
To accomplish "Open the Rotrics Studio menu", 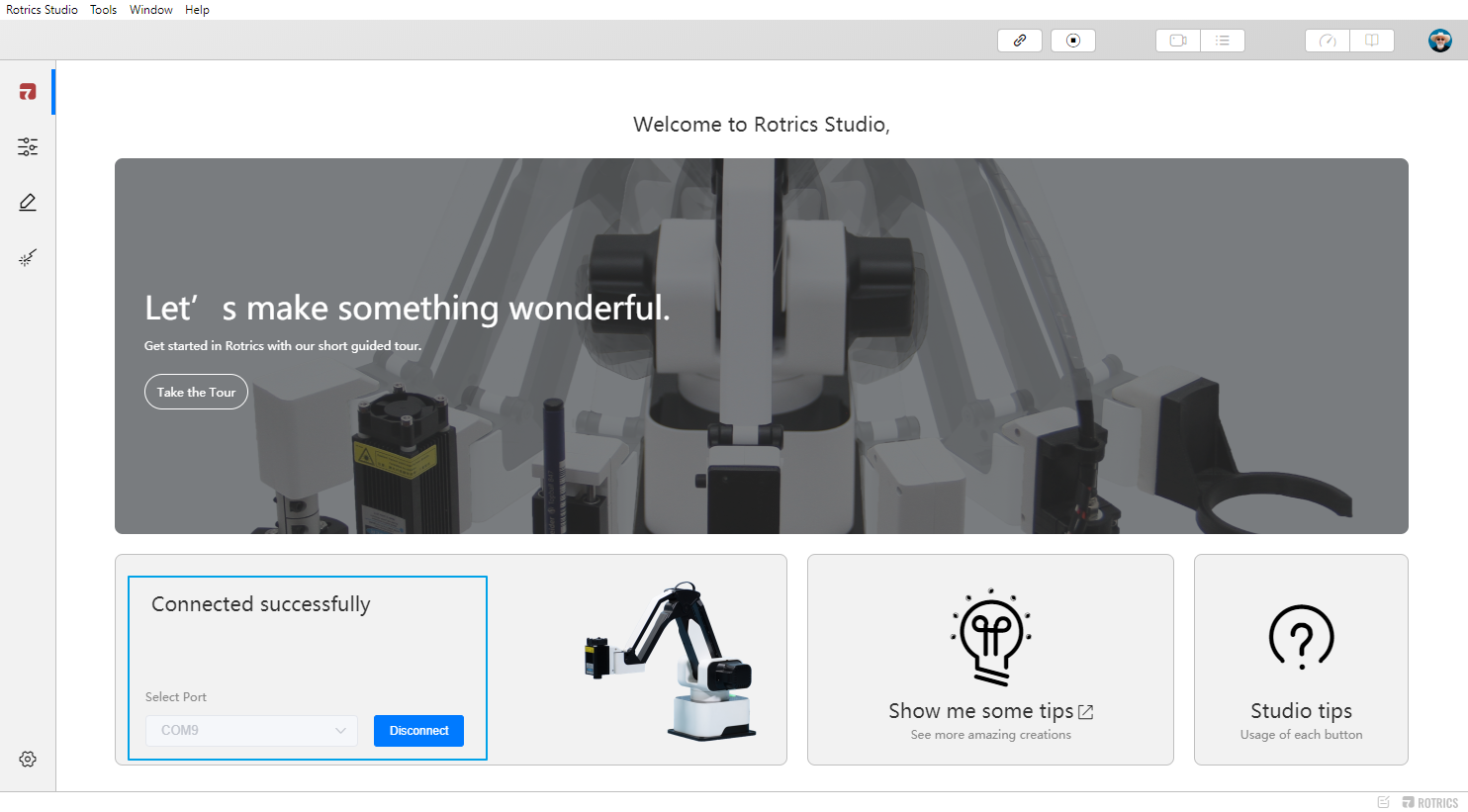I will click(42, 10).
